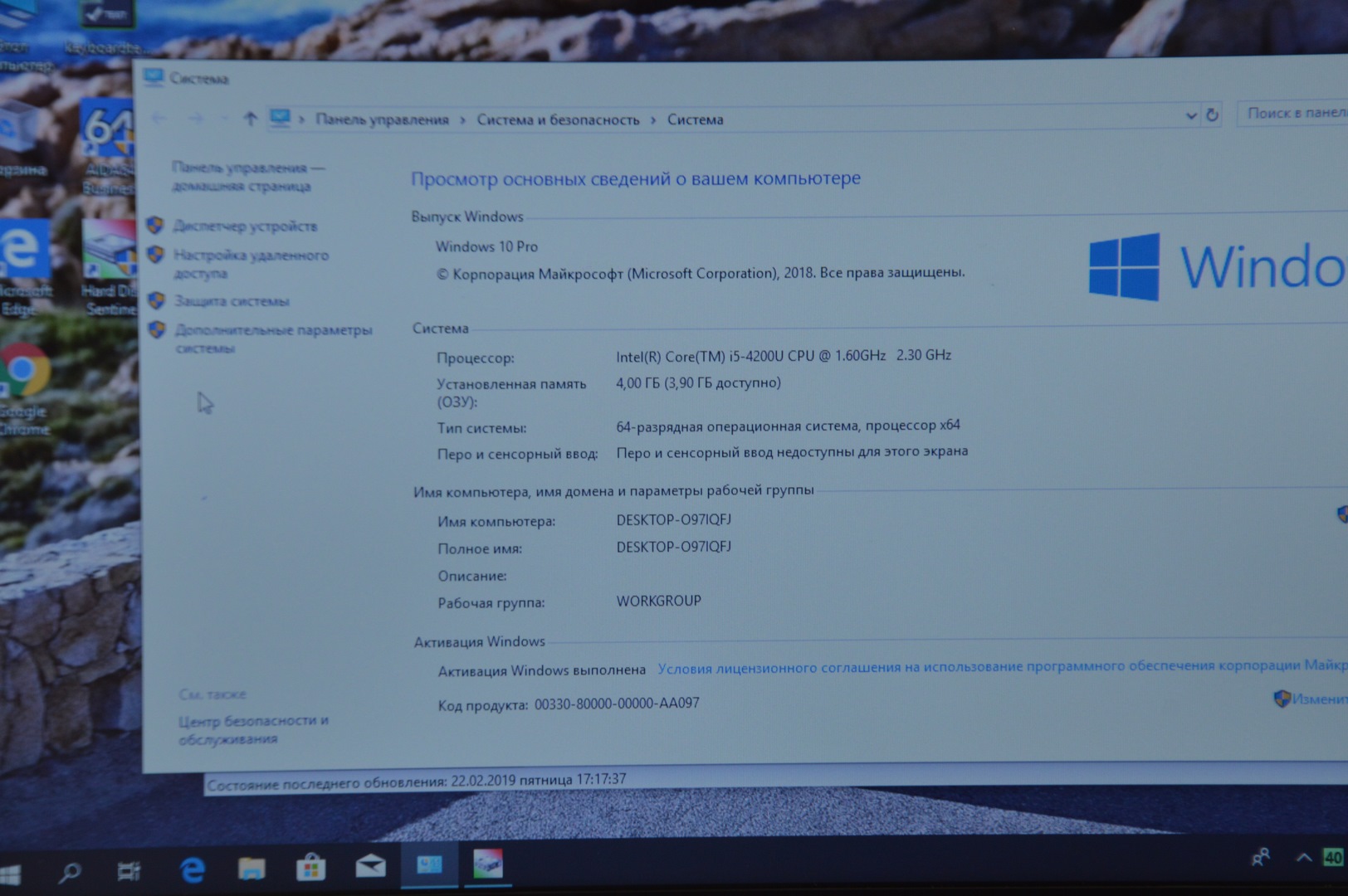Open Панель управления breadcrumb
1348x896 pixels.
click(x=382, y=119)
